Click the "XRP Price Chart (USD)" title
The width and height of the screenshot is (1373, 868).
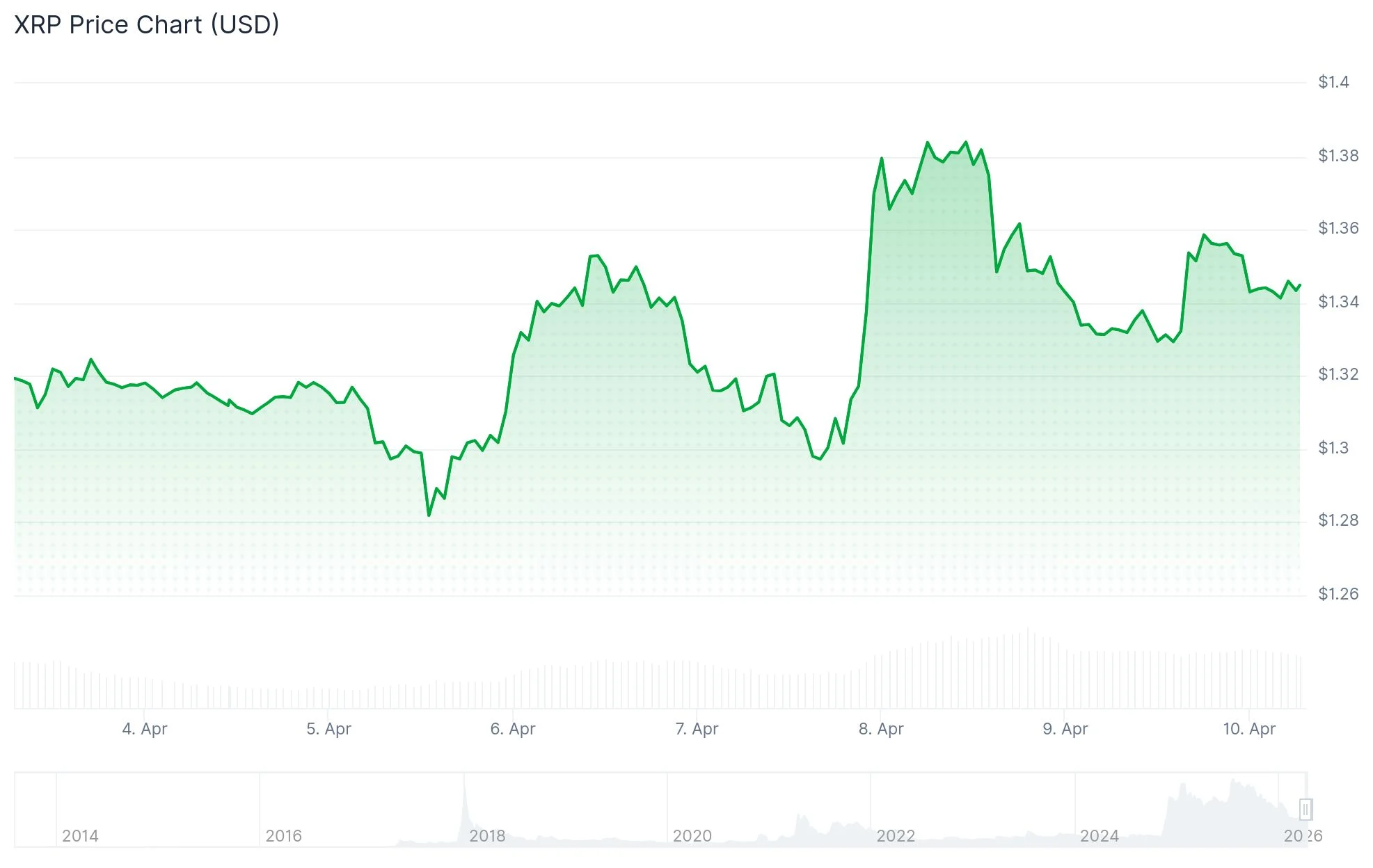(147, 25)
